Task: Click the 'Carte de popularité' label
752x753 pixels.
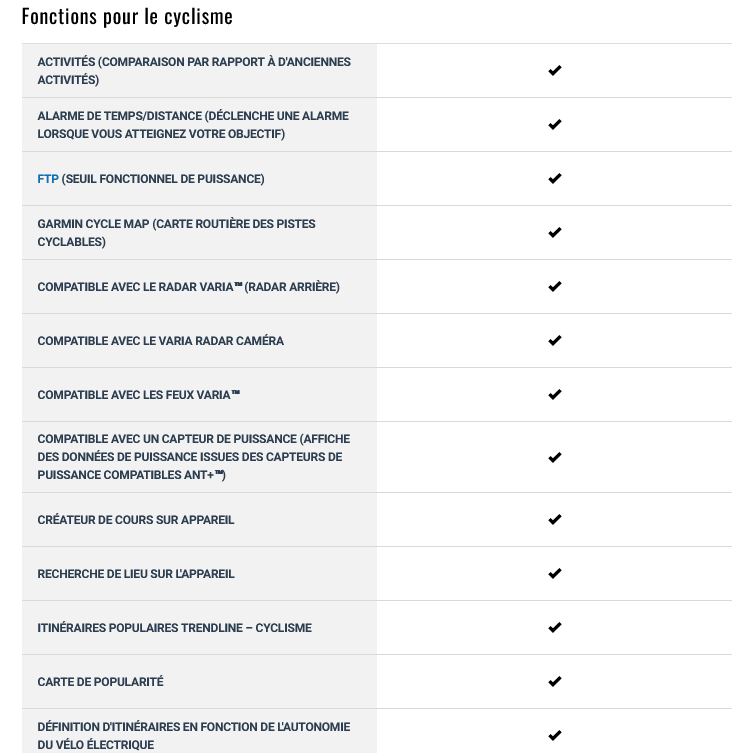Action: pyautogui.click(x=100, y=682)
